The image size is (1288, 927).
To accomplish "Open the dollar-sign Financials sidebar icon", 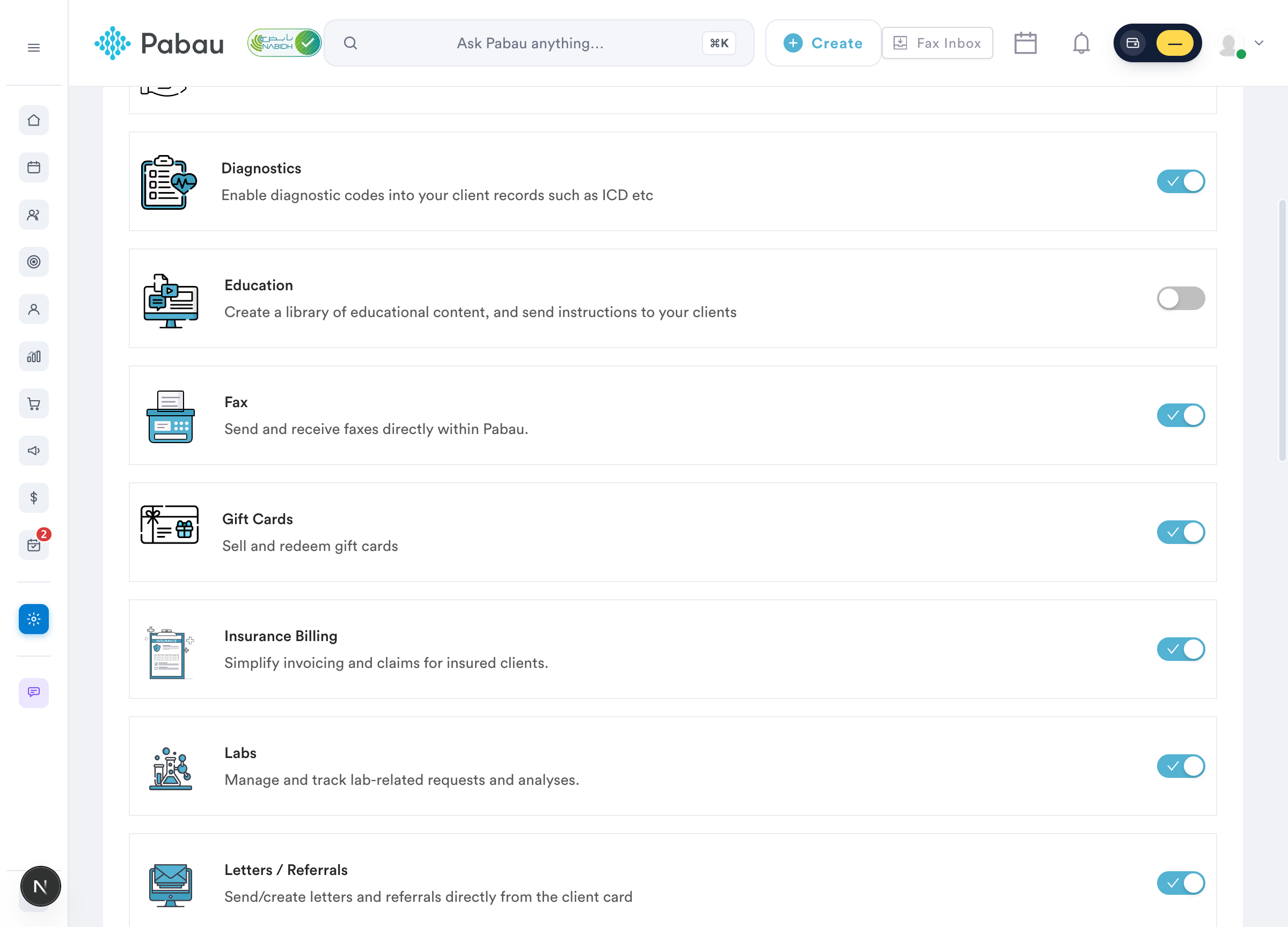I will 33,497.
